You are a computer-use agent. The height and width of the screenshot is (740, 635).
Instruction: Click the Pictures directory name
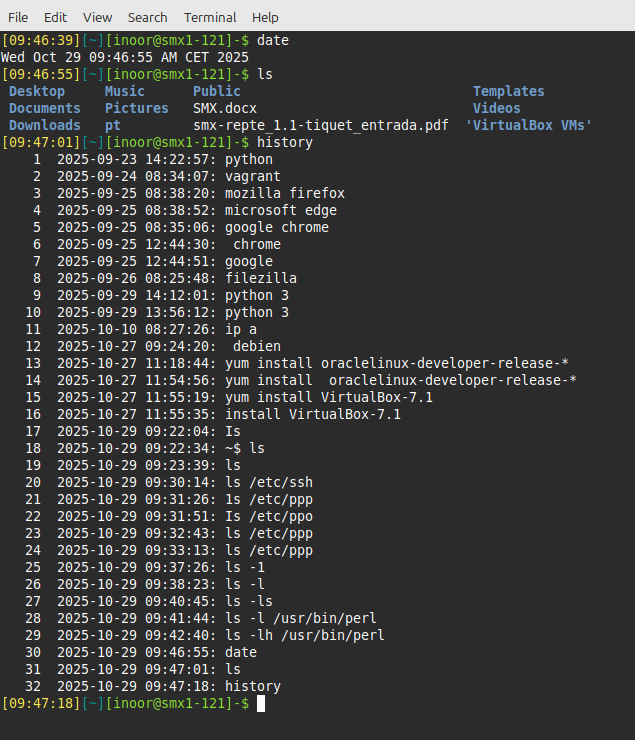137,109
